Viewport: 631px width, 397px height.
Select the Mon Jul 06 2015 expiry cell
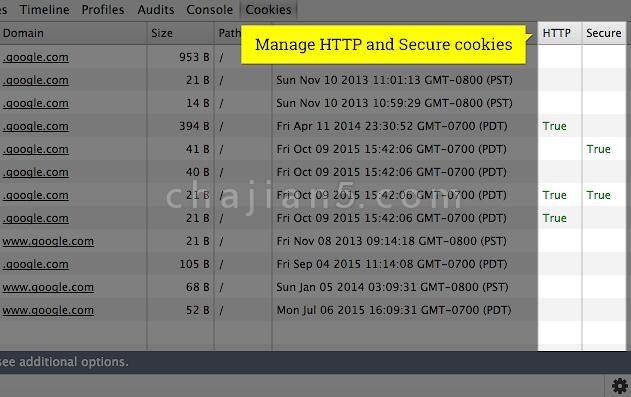(x=394, y=310)
